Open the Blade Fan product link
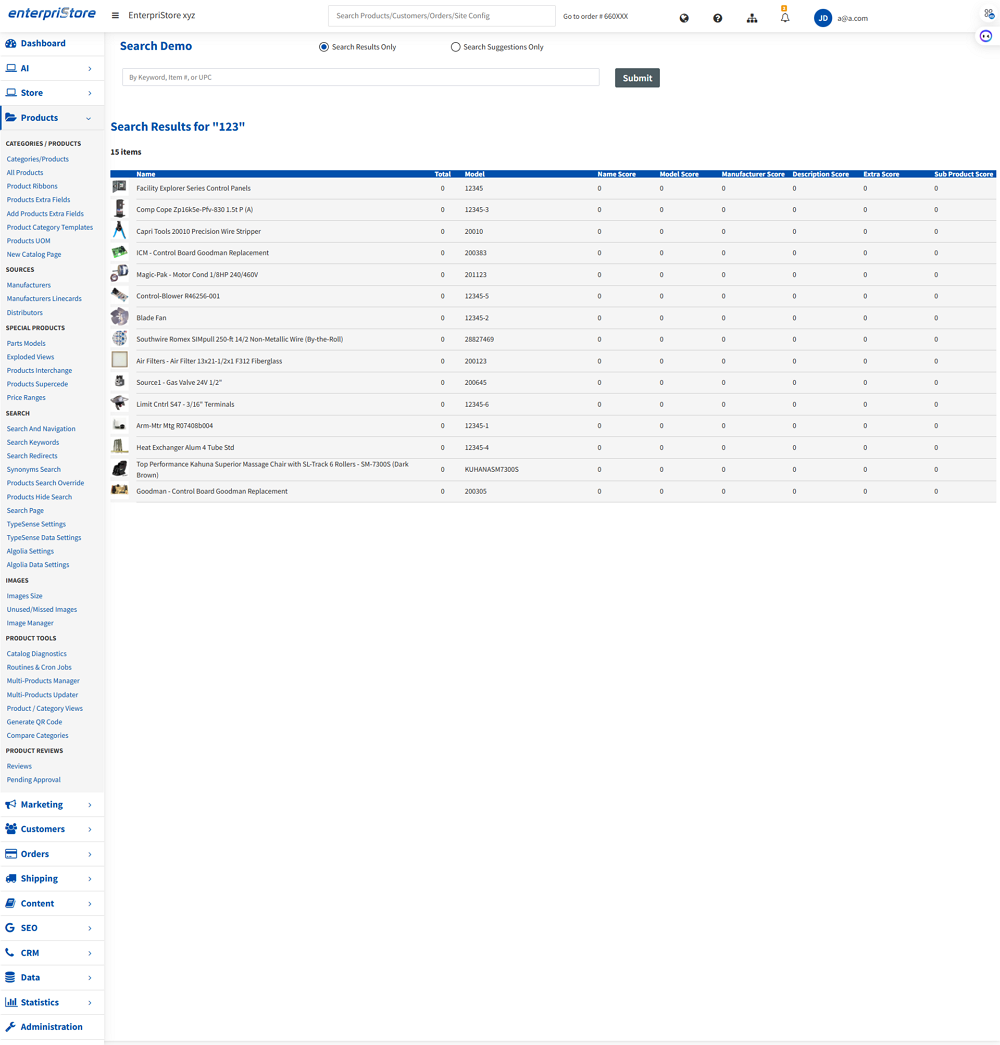This screenshot has width=1000, height=1045. point(151,318)
